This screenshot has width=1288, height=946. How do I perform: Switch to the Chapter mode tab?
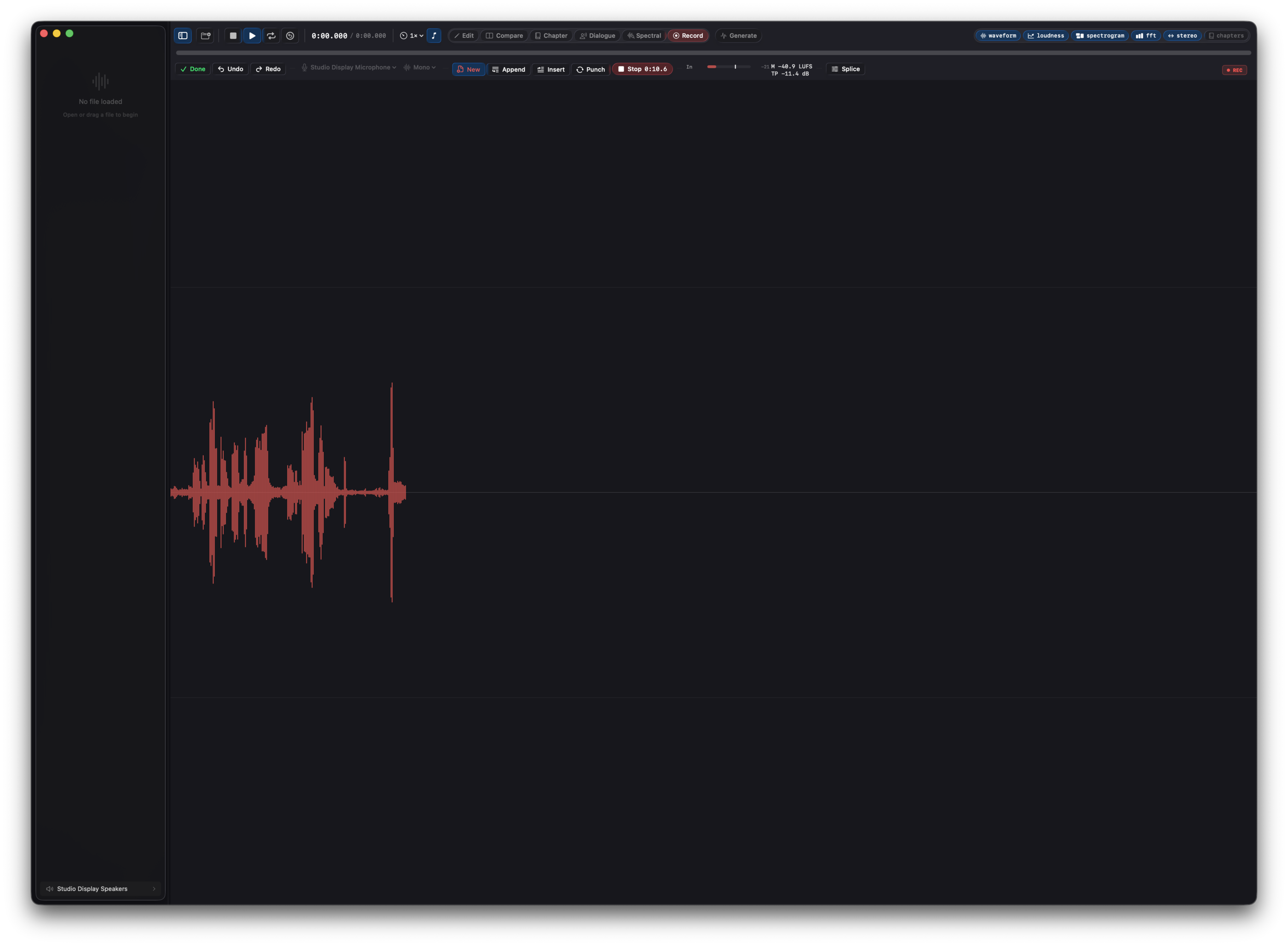pyautogui.click(x=551, y=35)
